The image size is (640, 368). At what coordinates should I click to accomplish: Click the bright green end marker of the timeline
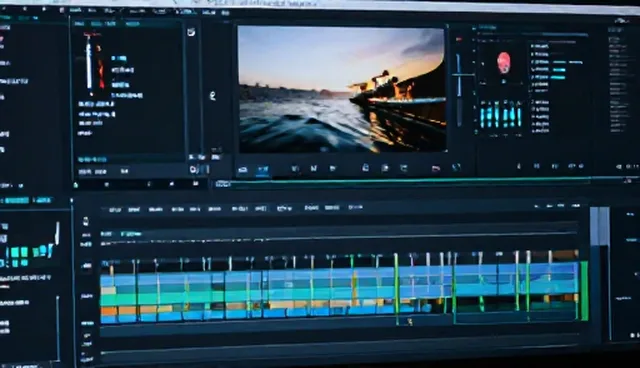click(x=584, y=290)
